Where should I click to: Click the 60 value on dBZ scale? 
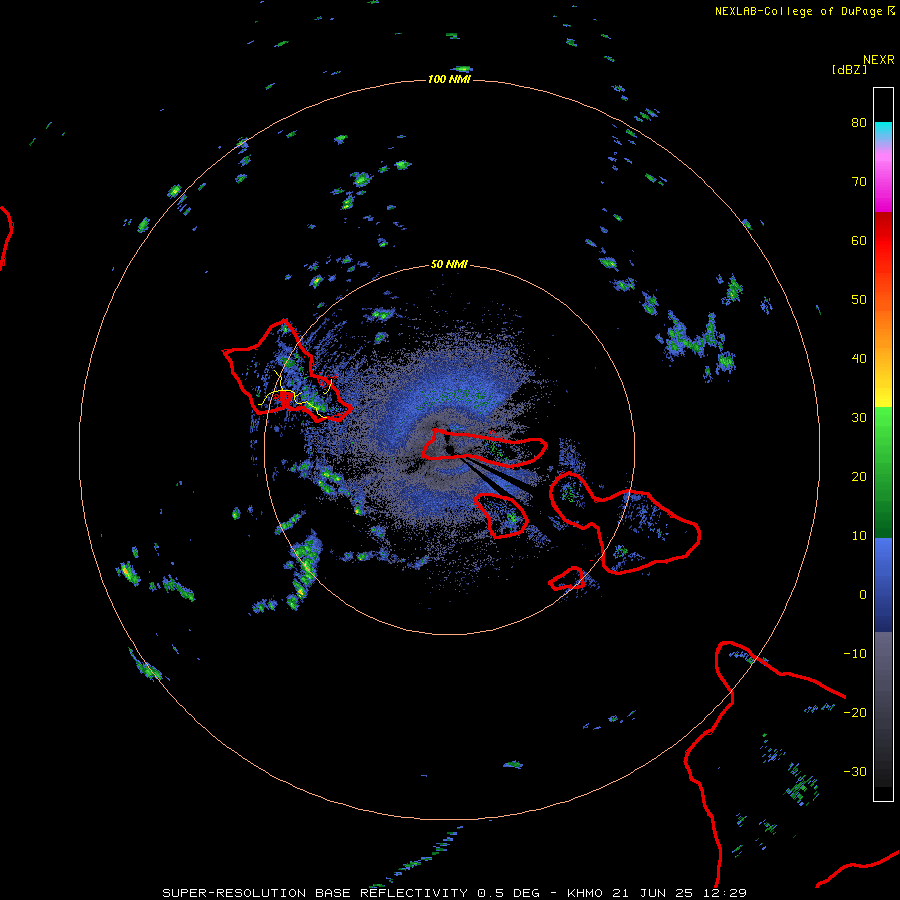[859, 240]
